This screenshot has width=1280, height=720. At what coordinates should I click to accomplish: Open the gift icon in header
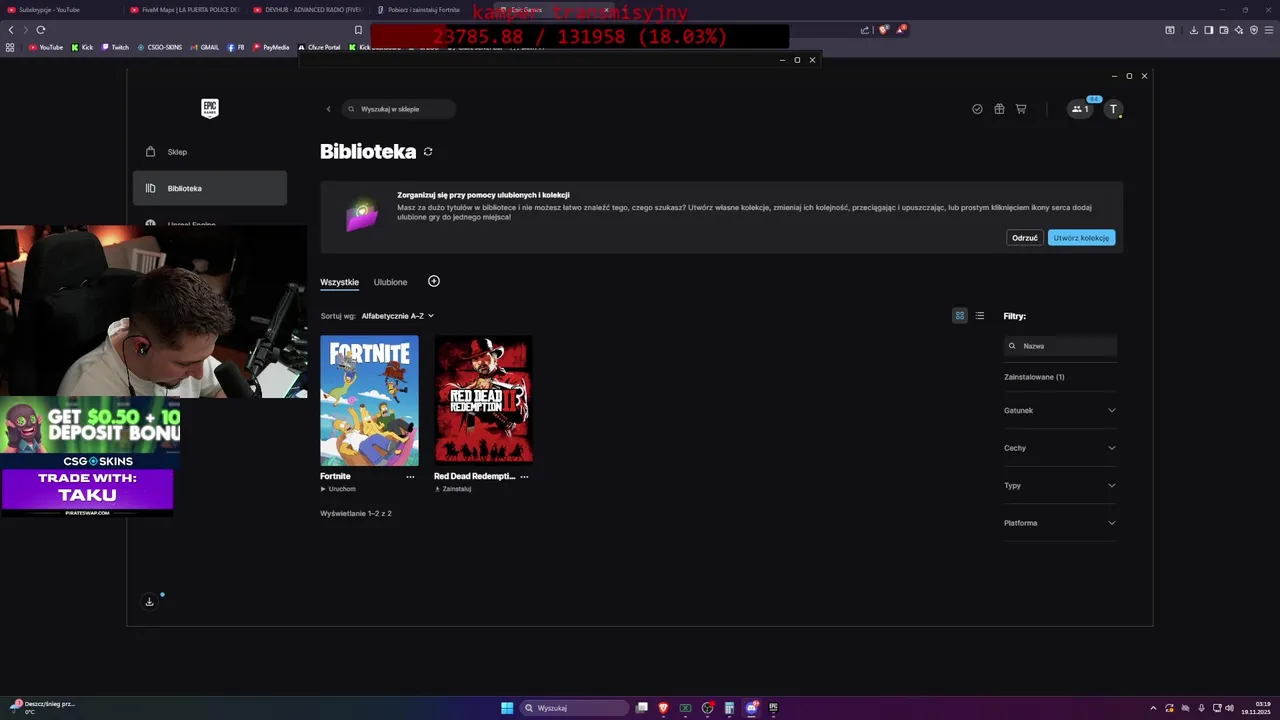point(999,109)
